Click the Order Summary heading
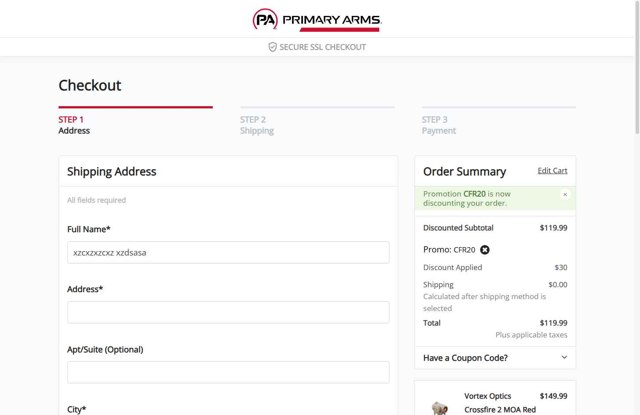Screen dimensions: 640x415 click(464, 172)
